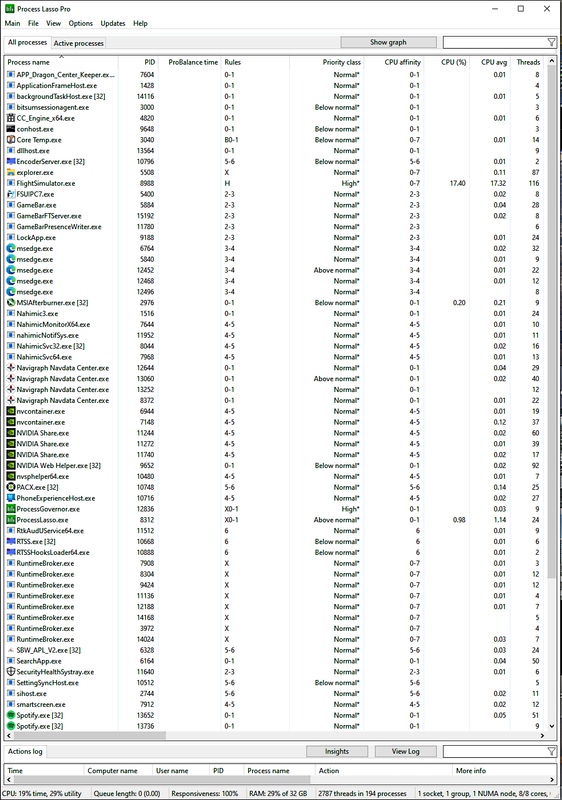Sort by the PID column header
The width and height of the screenshot is (562, 800).
pos(138,62)
